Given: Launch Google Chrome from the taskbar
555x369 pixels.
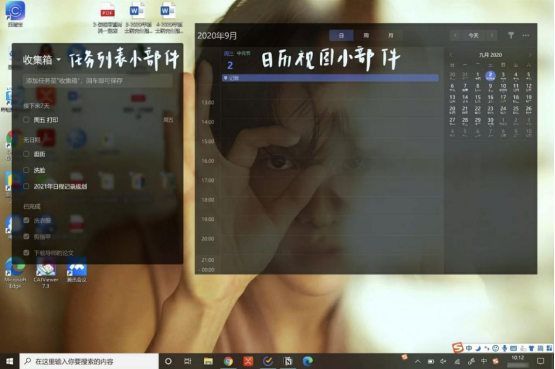Looking at the screenshot, I should pos(228,361).
